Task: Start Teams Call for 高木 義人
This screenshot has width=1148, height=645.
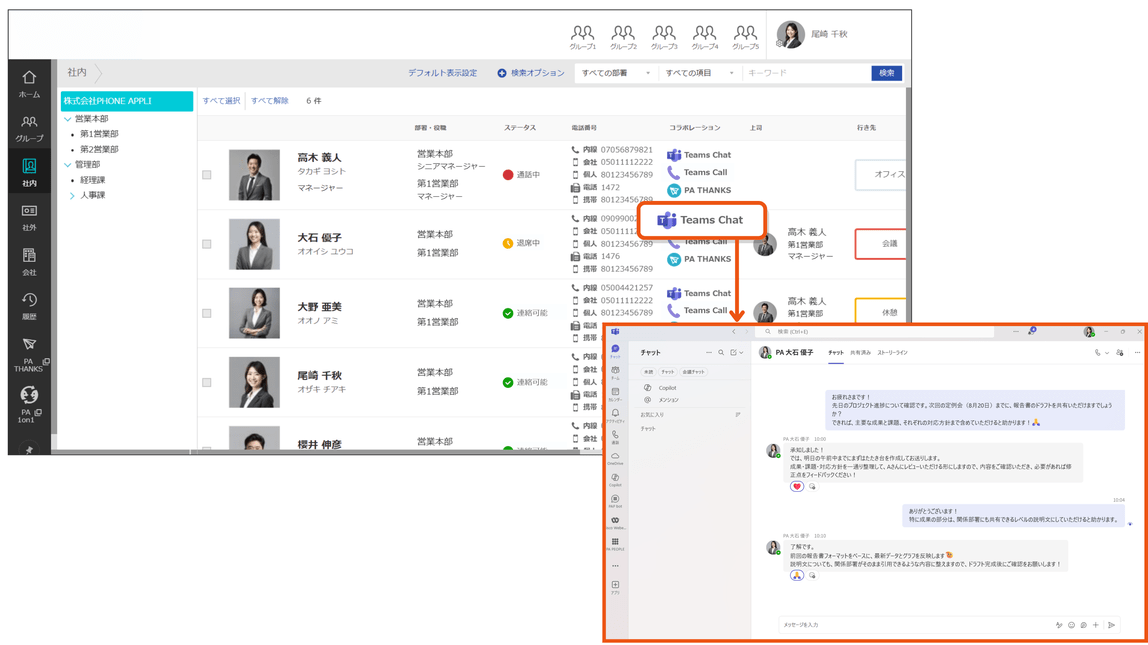Action: tap(697, 173)
